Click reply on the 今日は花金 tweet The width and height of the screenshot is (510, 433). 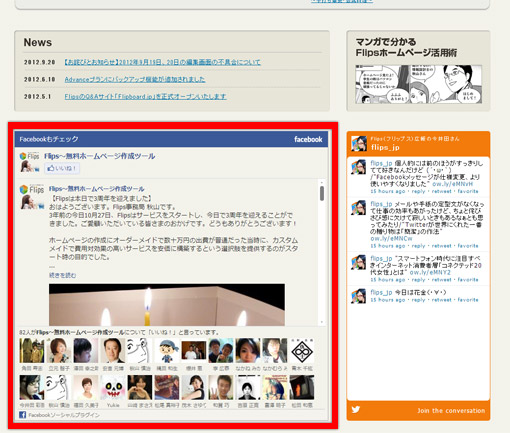coord(418,300)
